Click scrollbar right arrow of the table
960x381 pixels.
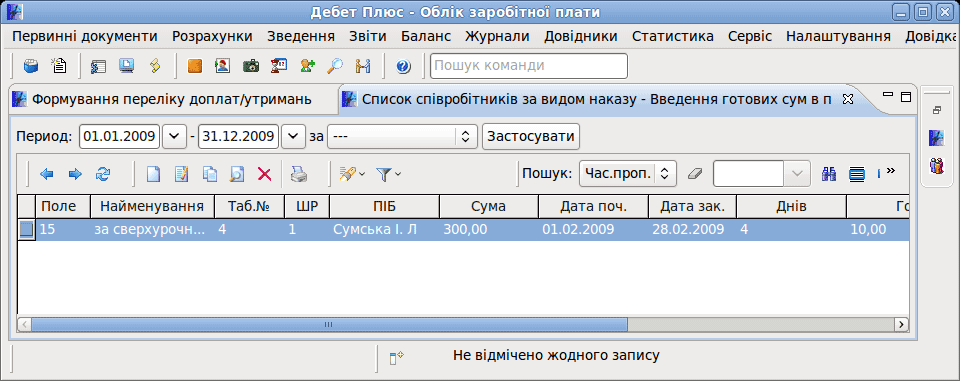coord(901,324)
